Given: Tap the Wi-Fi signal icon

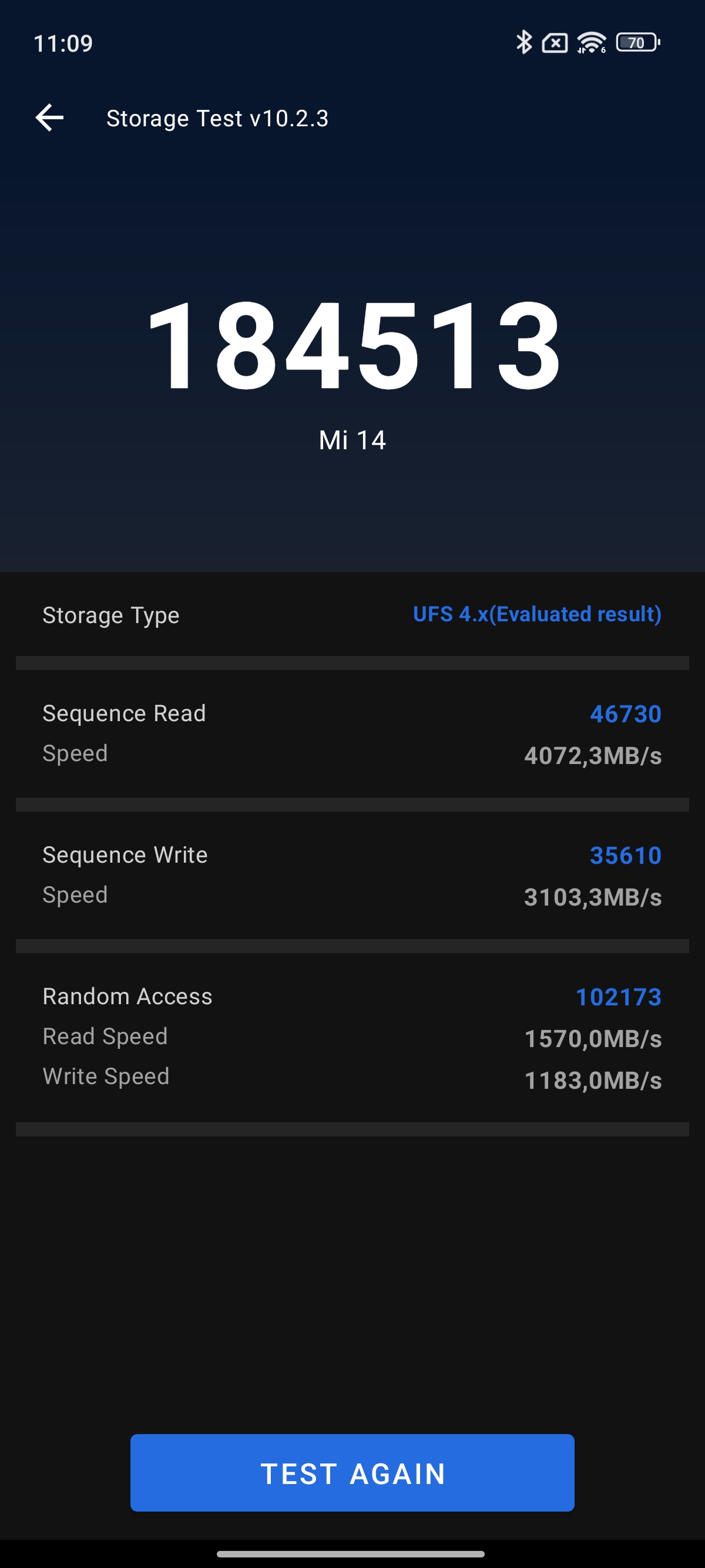Looking at the screenshot, I should (x=591, y=43).
